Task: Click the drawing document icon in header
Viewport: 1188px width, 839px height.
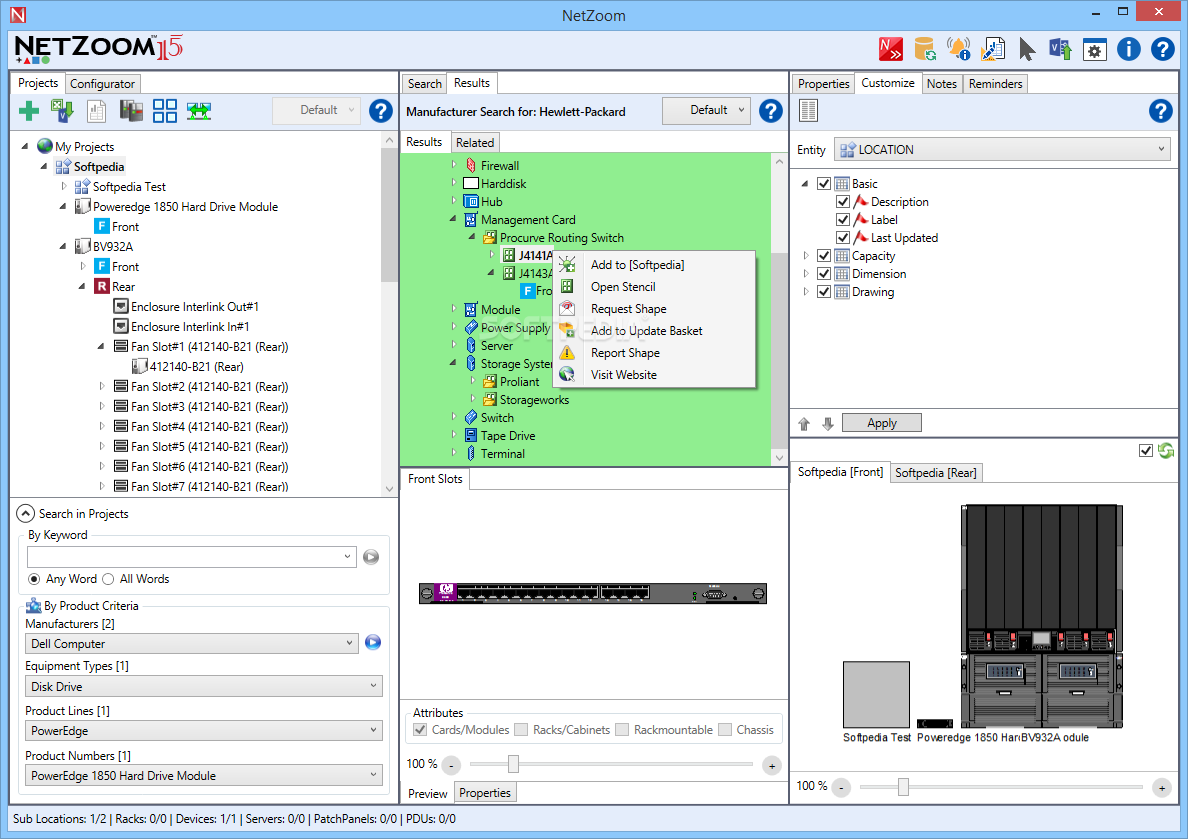Action: [993, 49]
